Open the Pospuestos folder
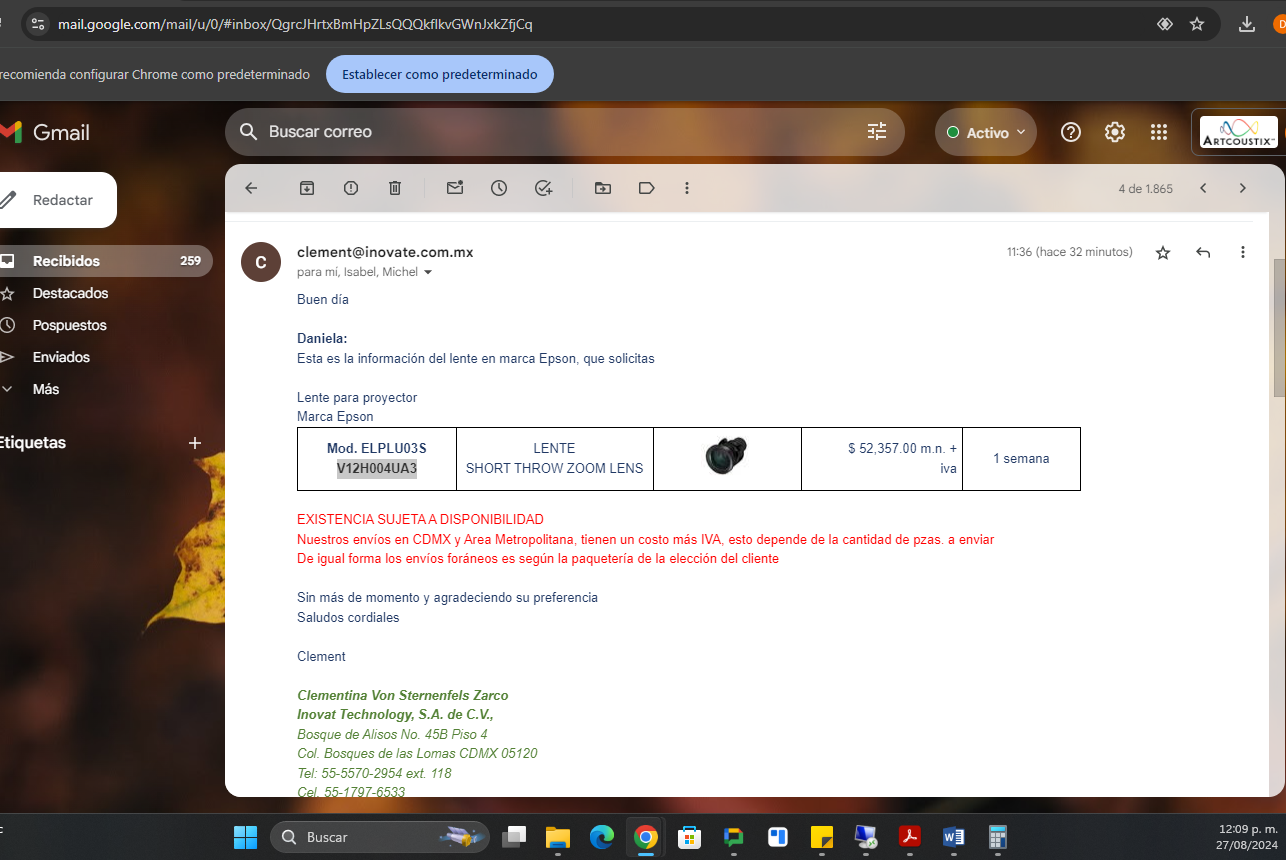Screen dimensions: 1286x860 pos(69,325)
